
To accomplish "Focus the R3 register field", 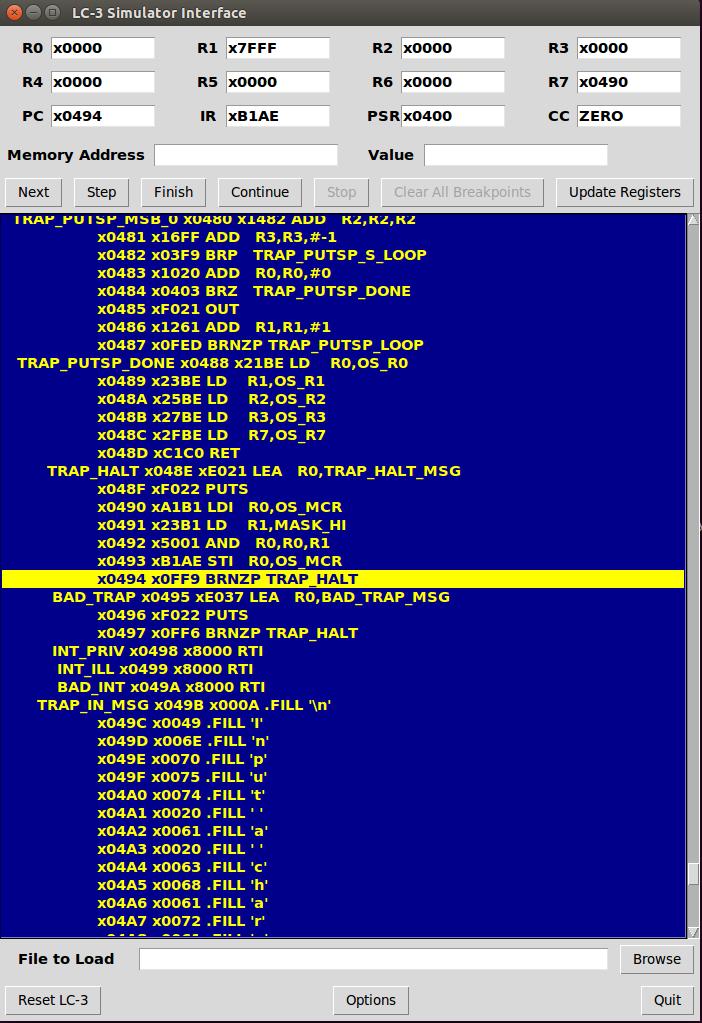I will coord(628,48).
